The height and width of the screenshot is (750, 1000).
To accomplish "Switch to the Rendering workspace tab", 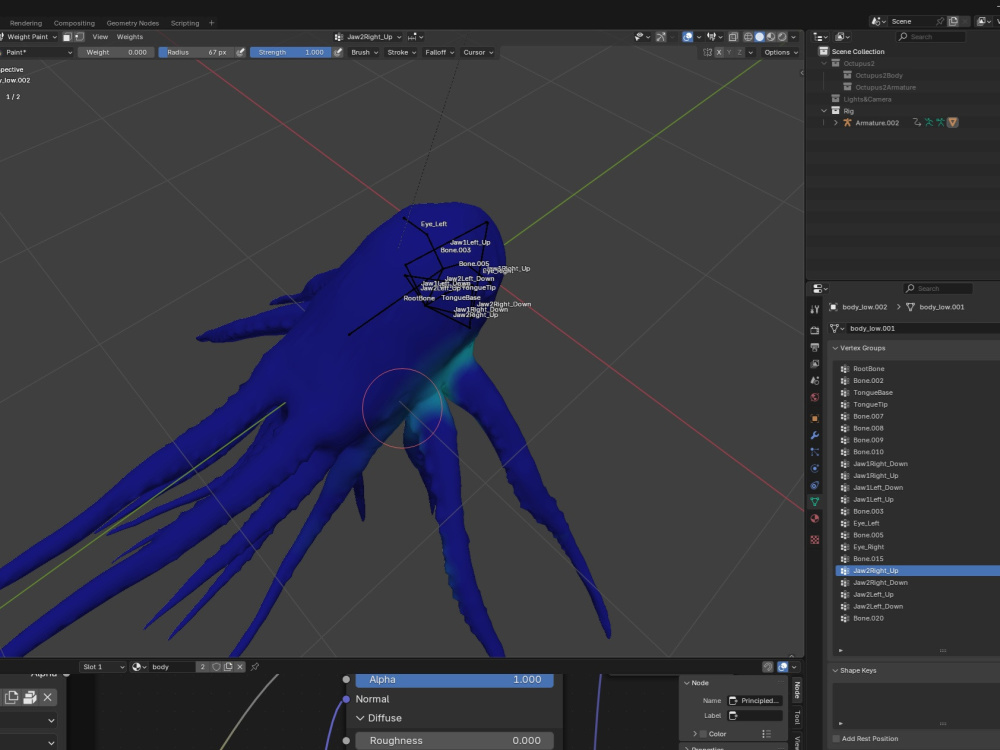I will coord(26,23).
